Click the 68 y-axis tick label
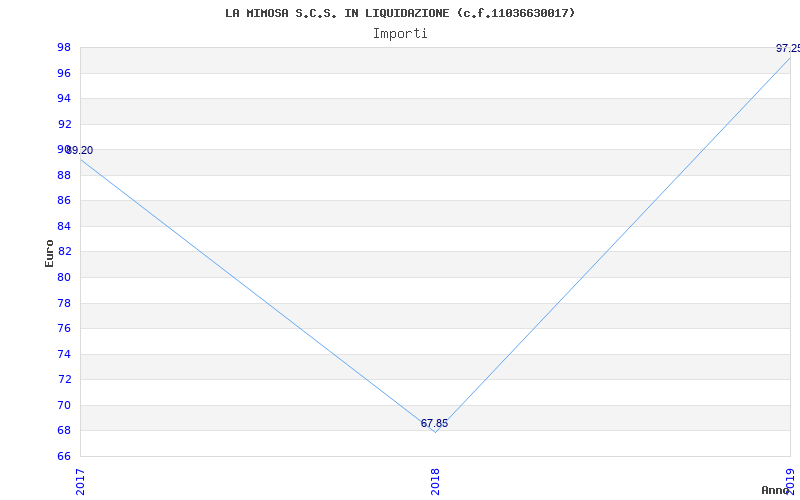Viewport: 800px width, 500px height. 64,431
